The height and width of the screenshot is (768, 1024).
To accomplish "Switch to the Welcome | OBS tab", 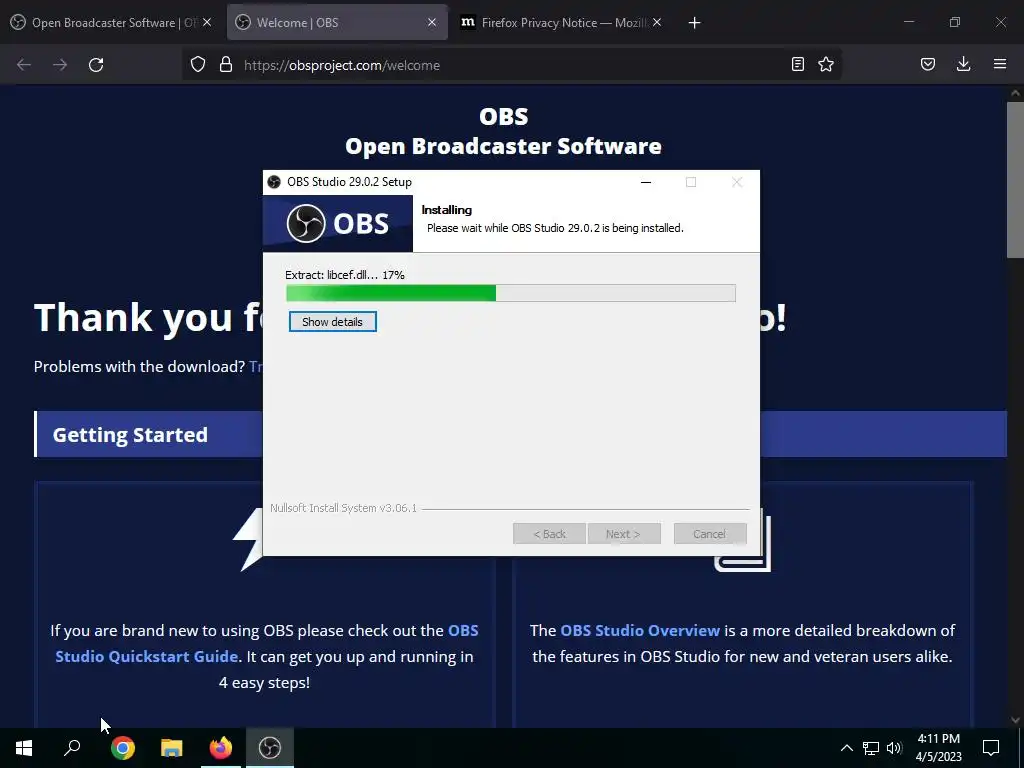I will coord(337,23).
